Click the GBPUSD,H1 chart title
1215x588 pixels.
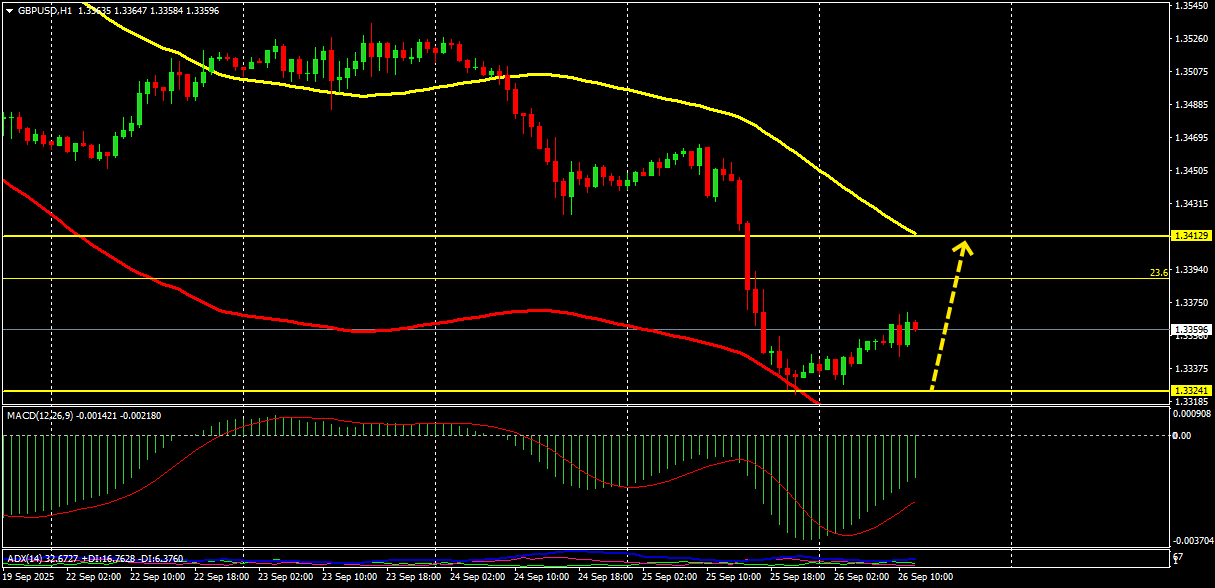coord(45,10)
